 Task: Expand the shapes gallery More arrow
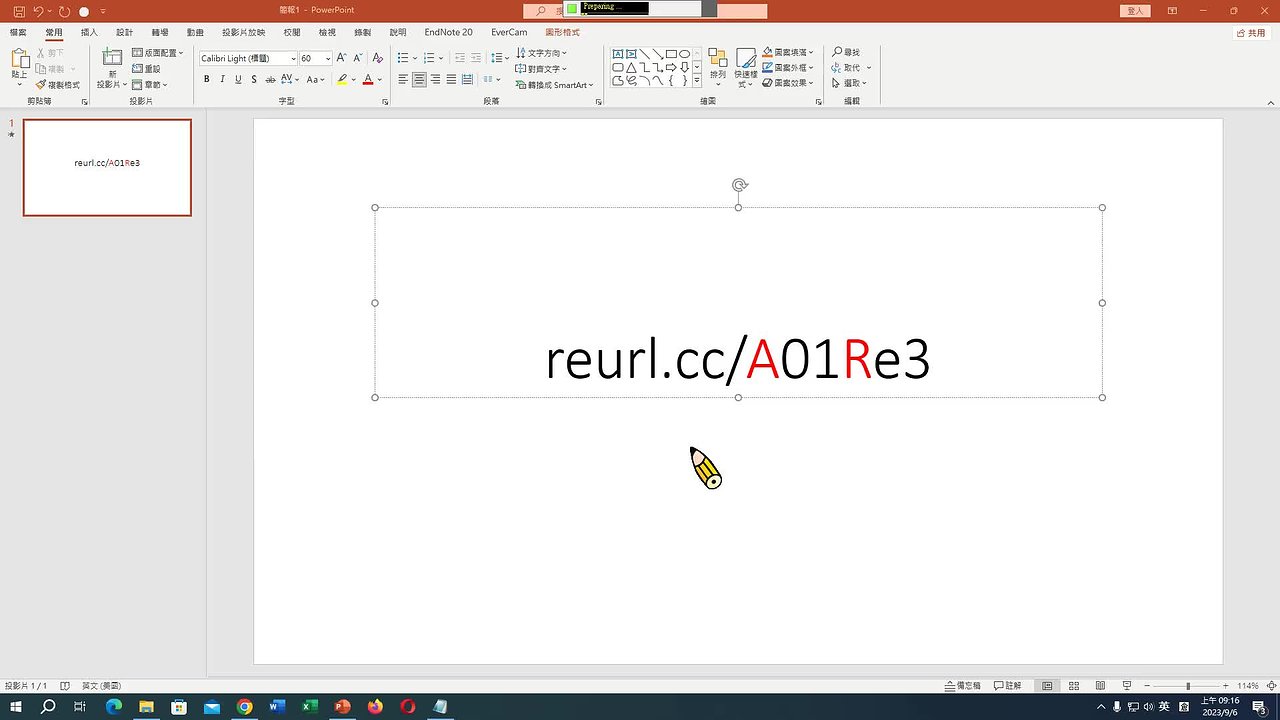pos(697,81)
